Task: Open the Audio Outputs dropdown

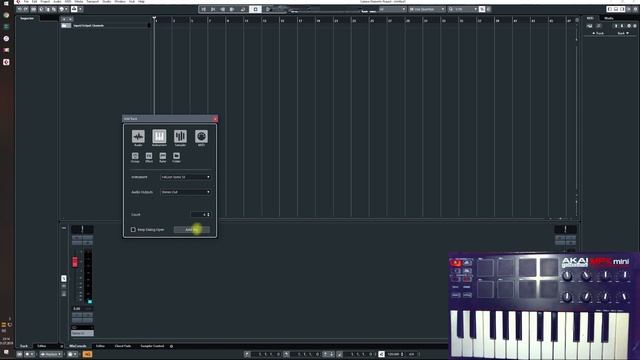Action: tap(186, 192)
